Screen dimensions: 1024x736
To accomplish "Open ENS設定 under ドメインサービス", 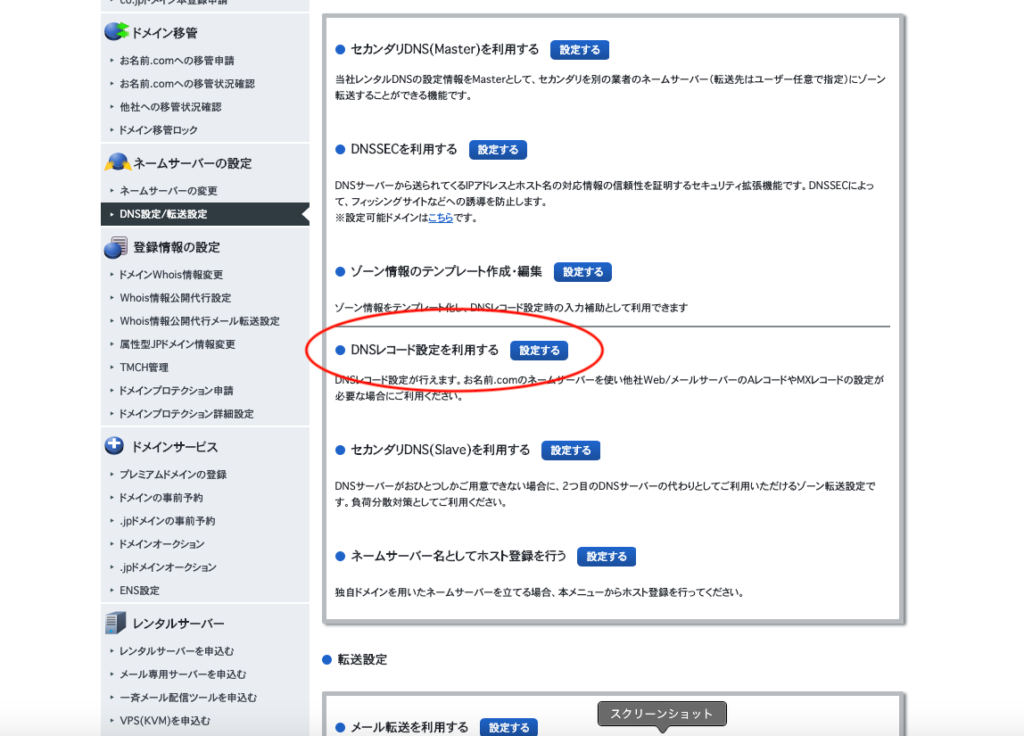I will pyautogui.click(x=139, y=590).
